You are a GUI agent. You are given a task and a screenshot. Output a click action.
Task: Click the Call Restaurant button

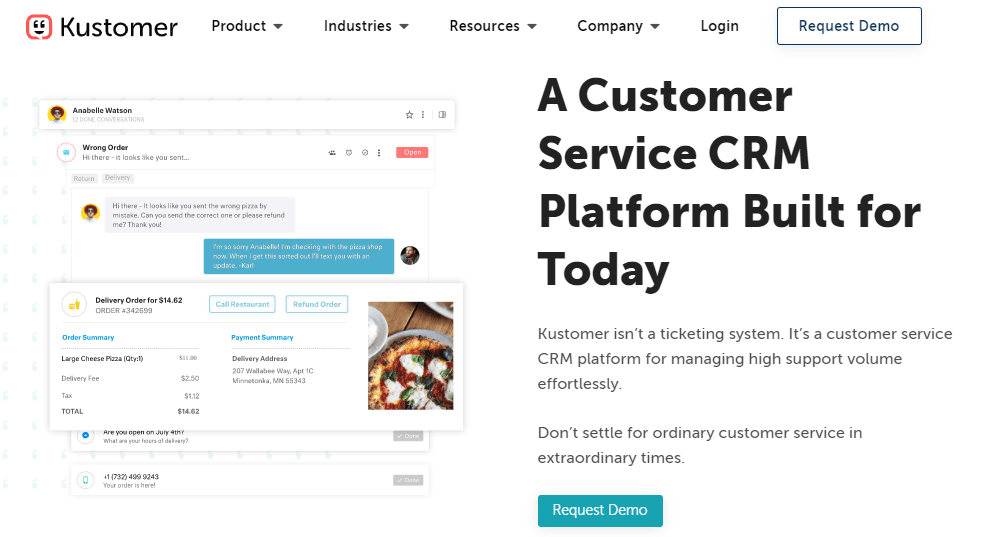[243, 304]
